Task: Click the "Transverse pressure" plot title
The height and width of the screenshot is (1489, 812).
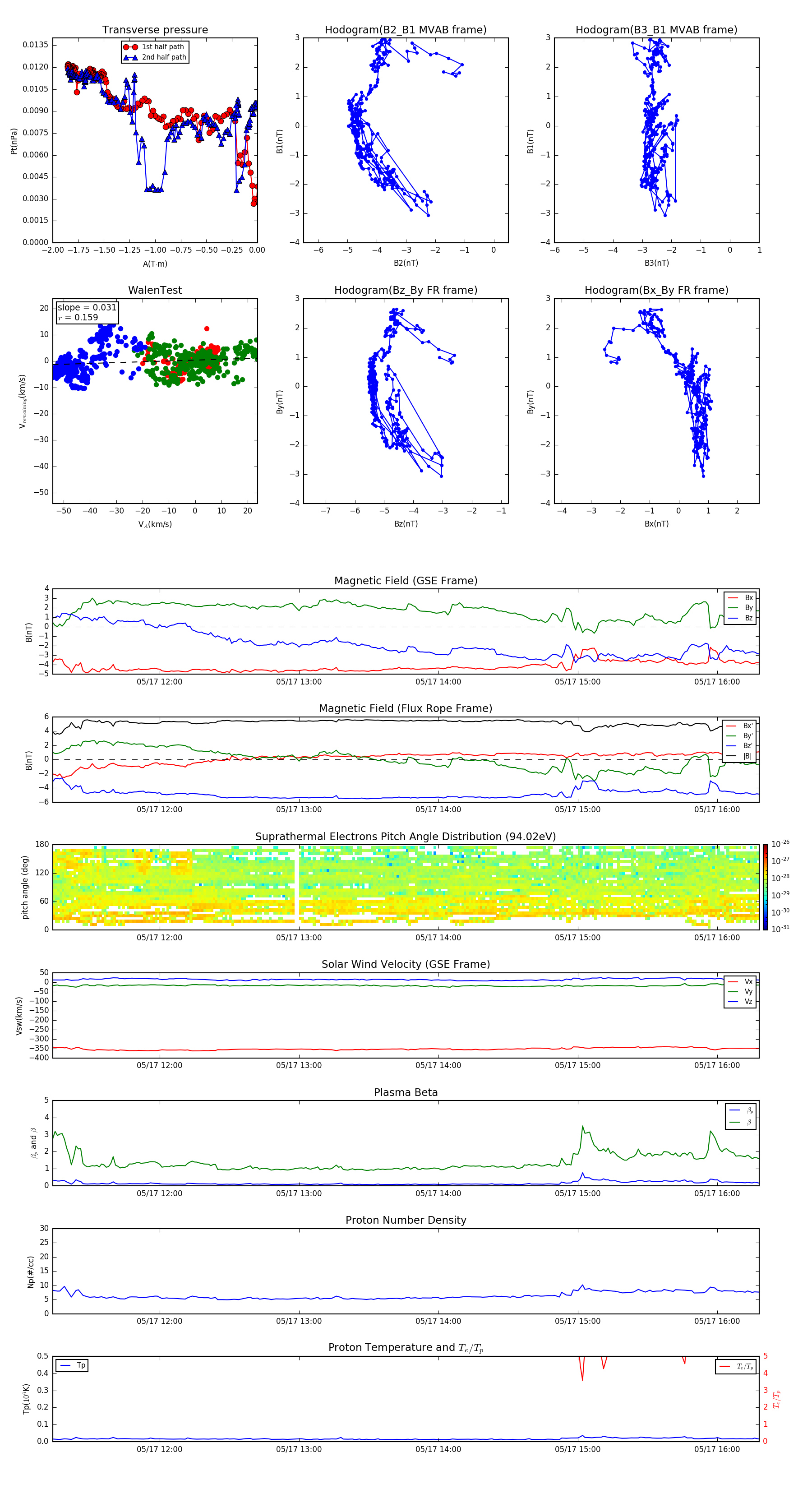Action: click(x=155, y=30)
